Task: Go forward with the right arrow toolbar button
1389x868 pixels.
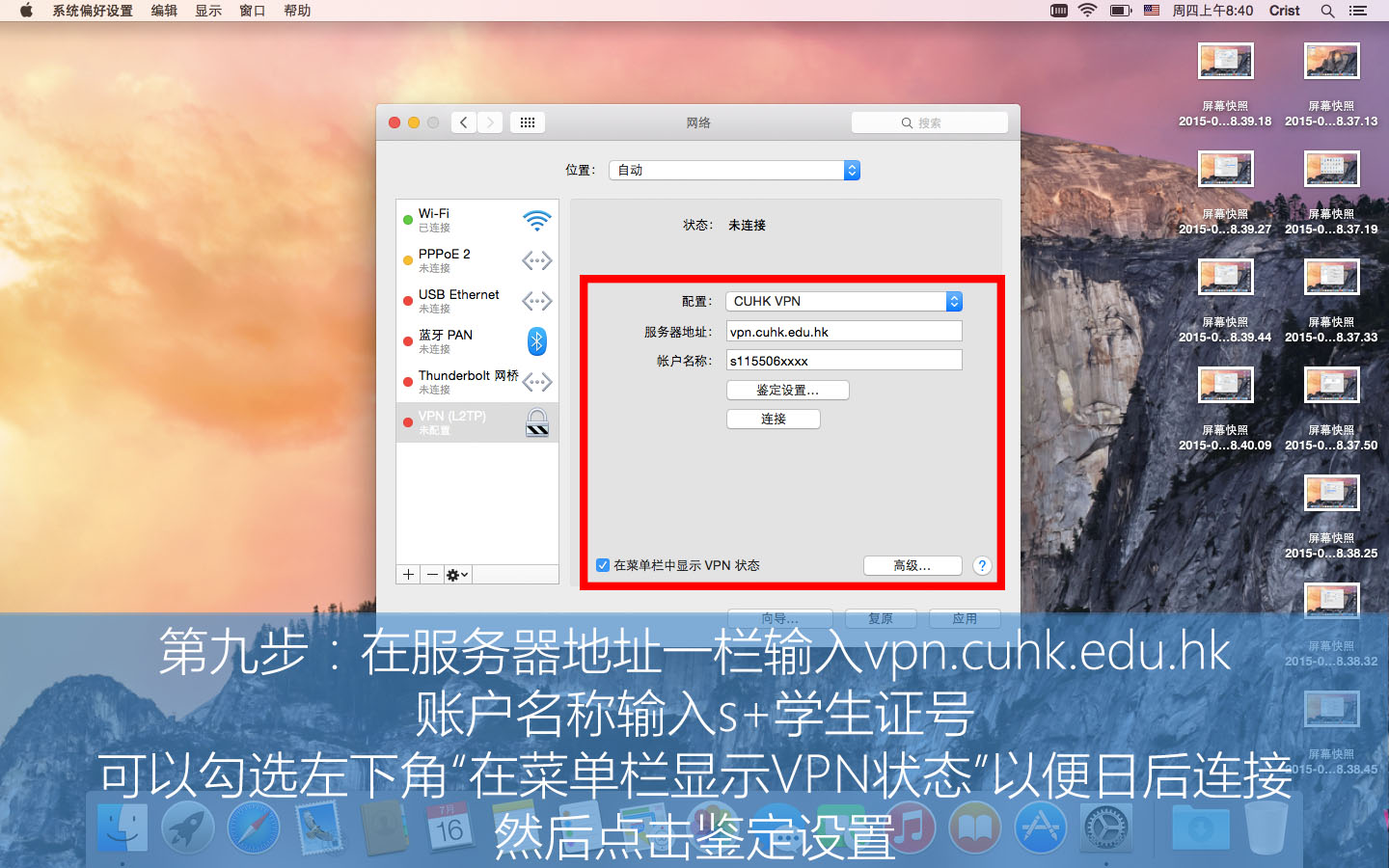Action: click(x=490, y=122)
